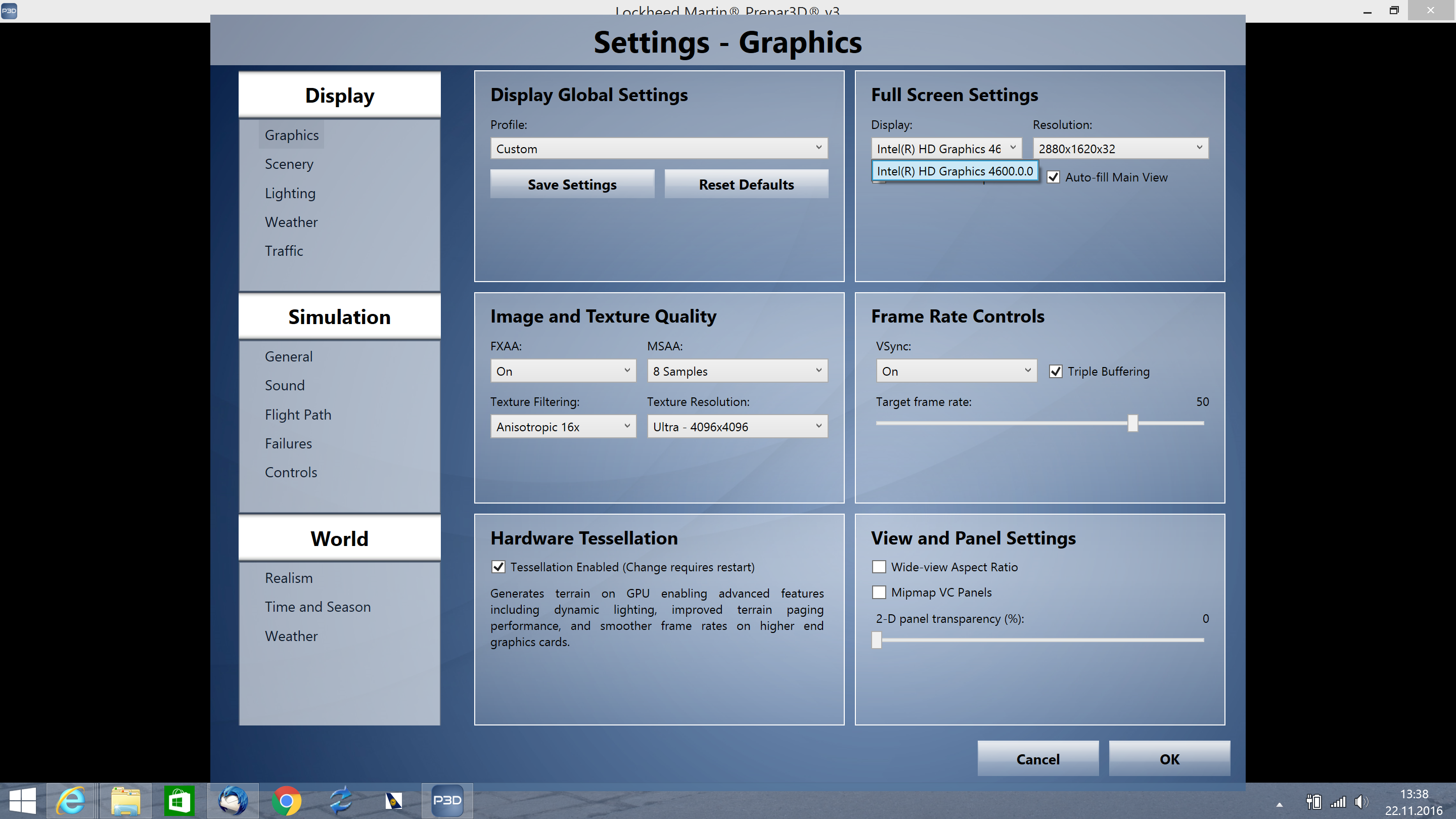The image size is (1456, 819).
Task: Launch Internet Explorer from taskbar
Action: tap(71, 801)
